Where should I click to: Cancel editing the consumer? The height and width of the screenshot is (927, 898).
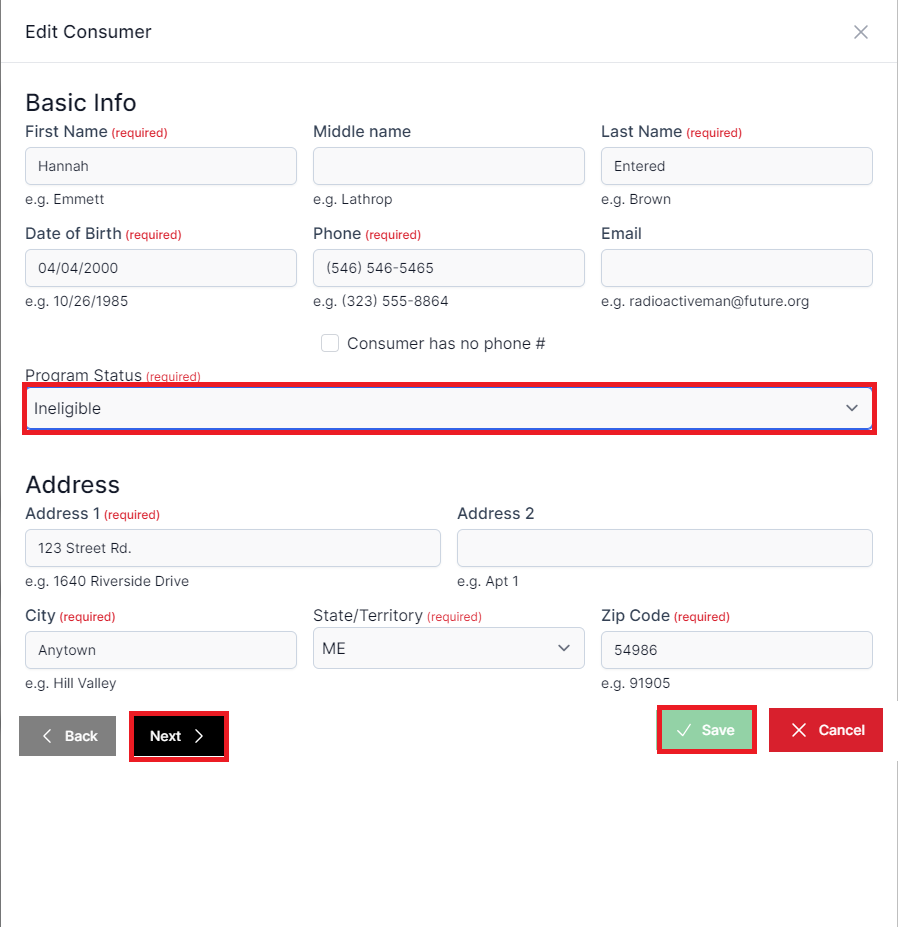[826, 730]
